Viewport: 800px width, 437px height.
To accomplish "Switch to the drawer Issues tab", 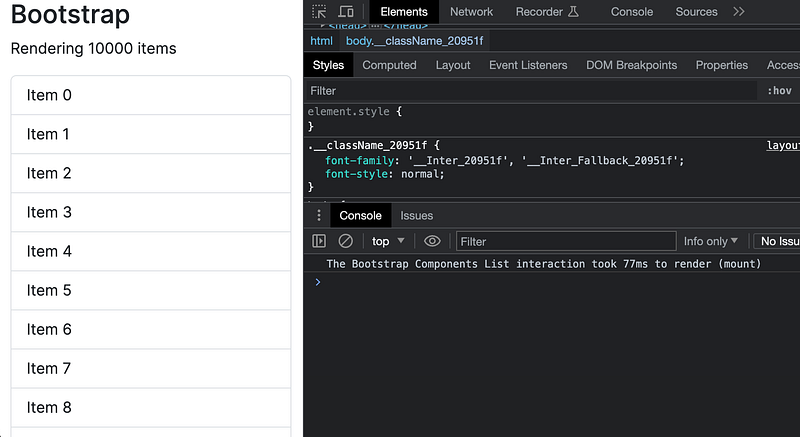I will 416,216.
